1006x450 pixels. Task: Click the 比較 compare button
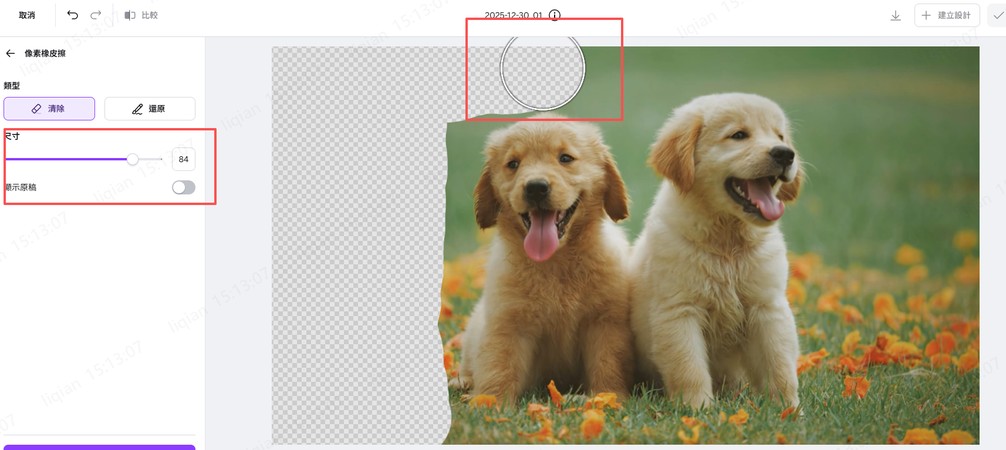point(141,15)
